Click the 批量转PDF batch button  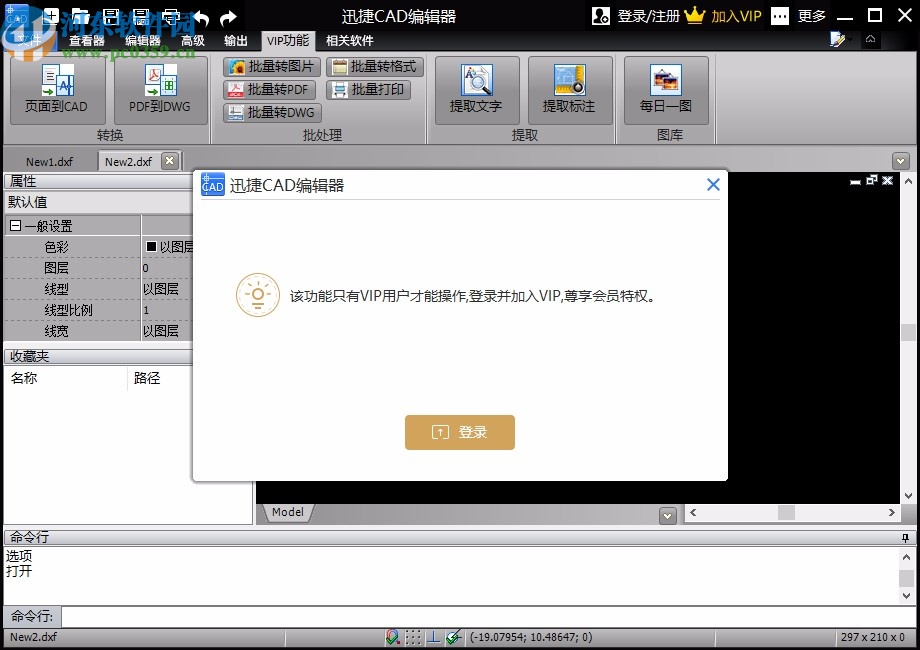[x=269, y=89]
